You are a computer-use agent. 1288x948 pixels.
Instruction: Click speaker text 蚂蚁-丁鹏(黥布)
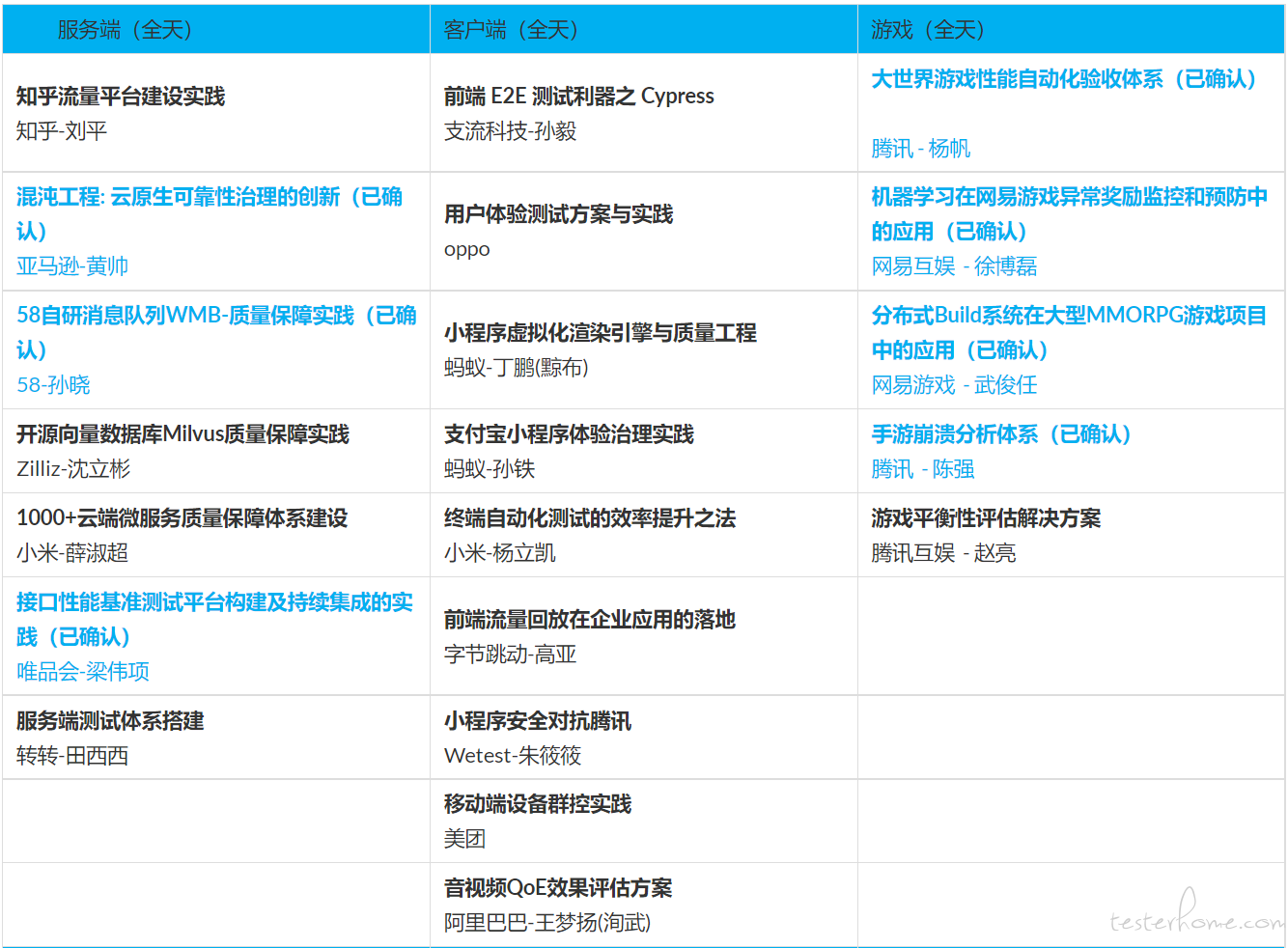(x=517, y=368)
